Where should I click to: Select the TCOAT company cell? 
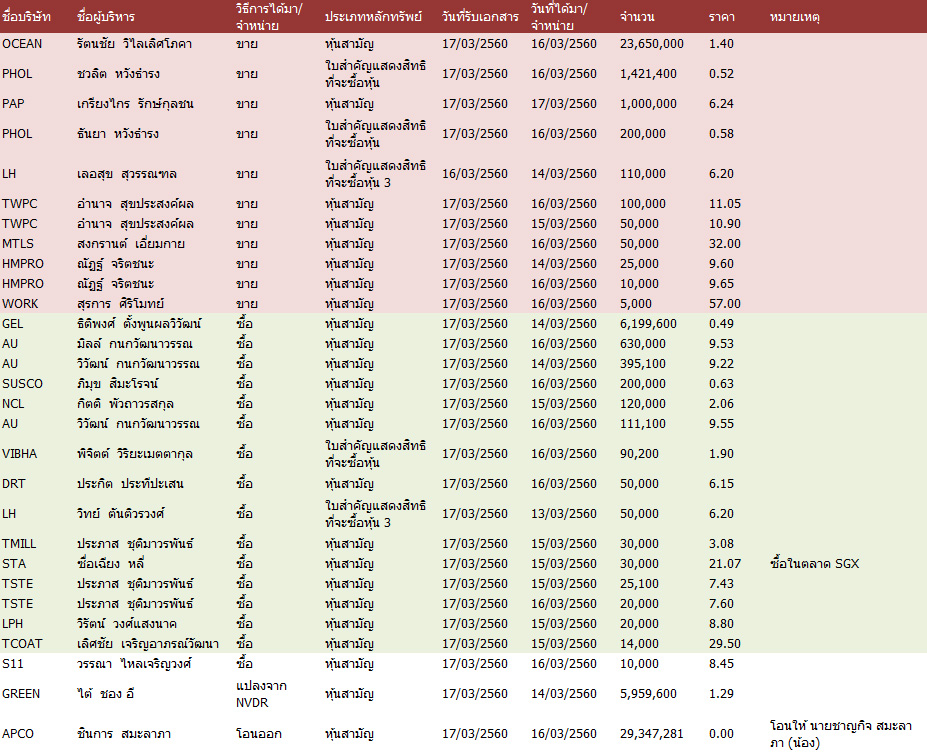22,643
